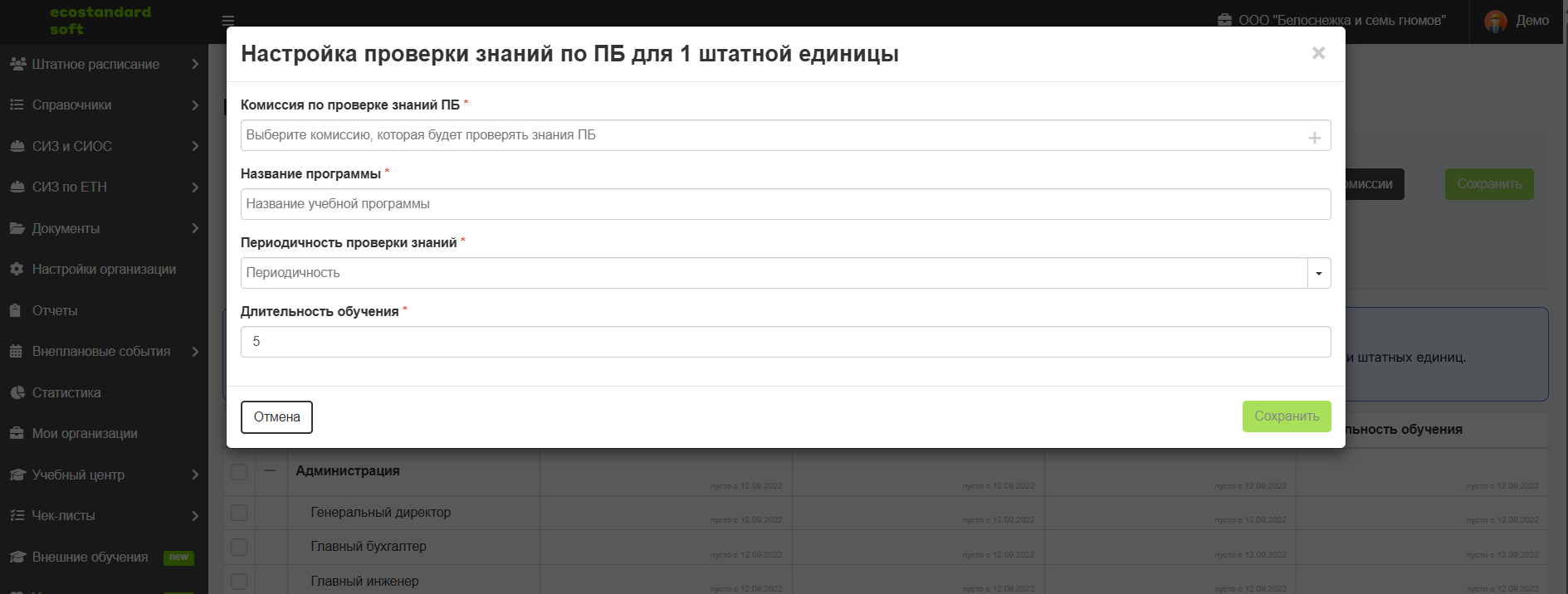Expand Документы menu chevron
Image resolution: width=1568 pixels, height=594 pixels.
195,228
